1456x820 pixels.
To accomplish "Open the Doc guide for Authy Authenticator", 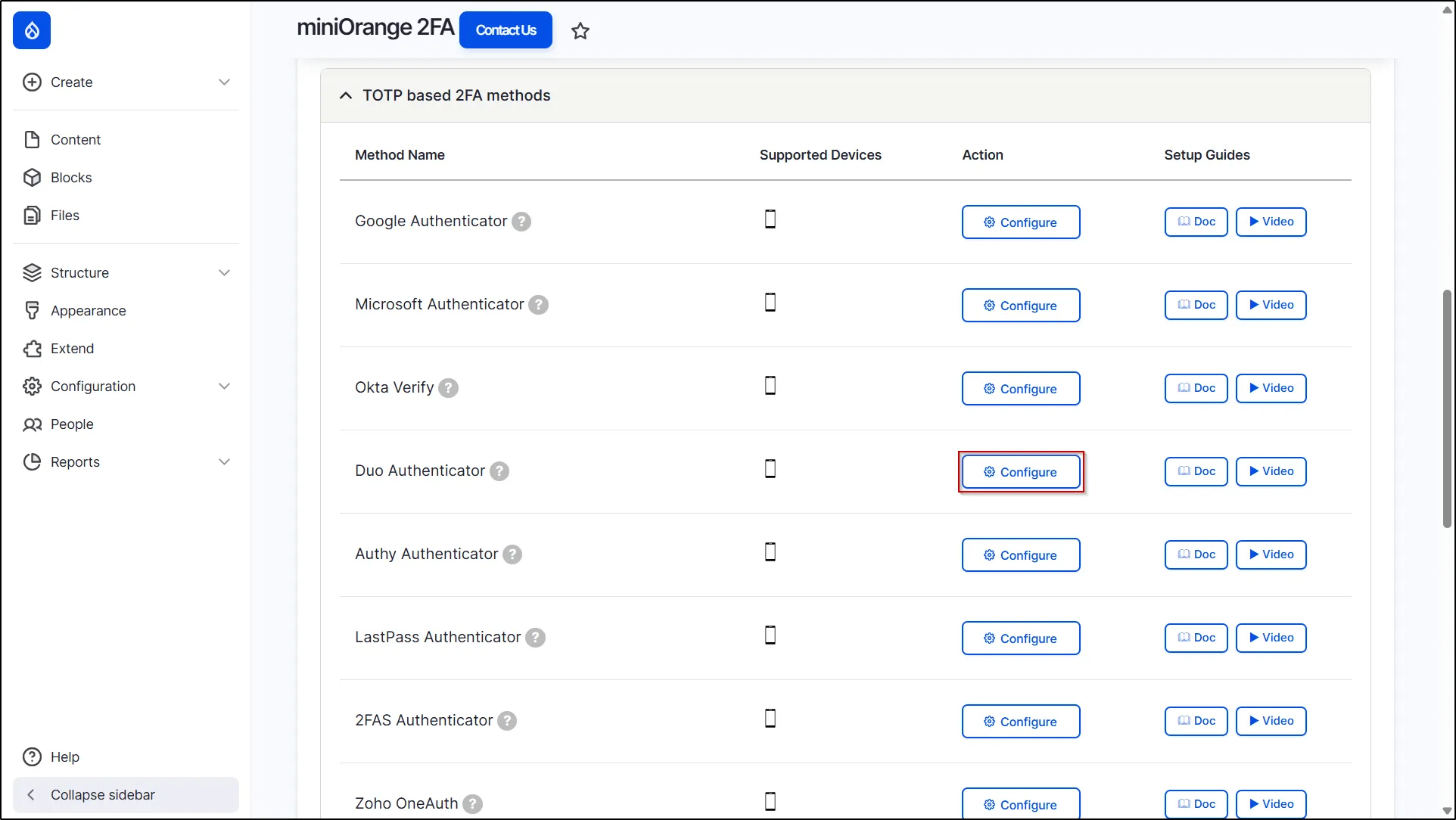I will 1196,555.
